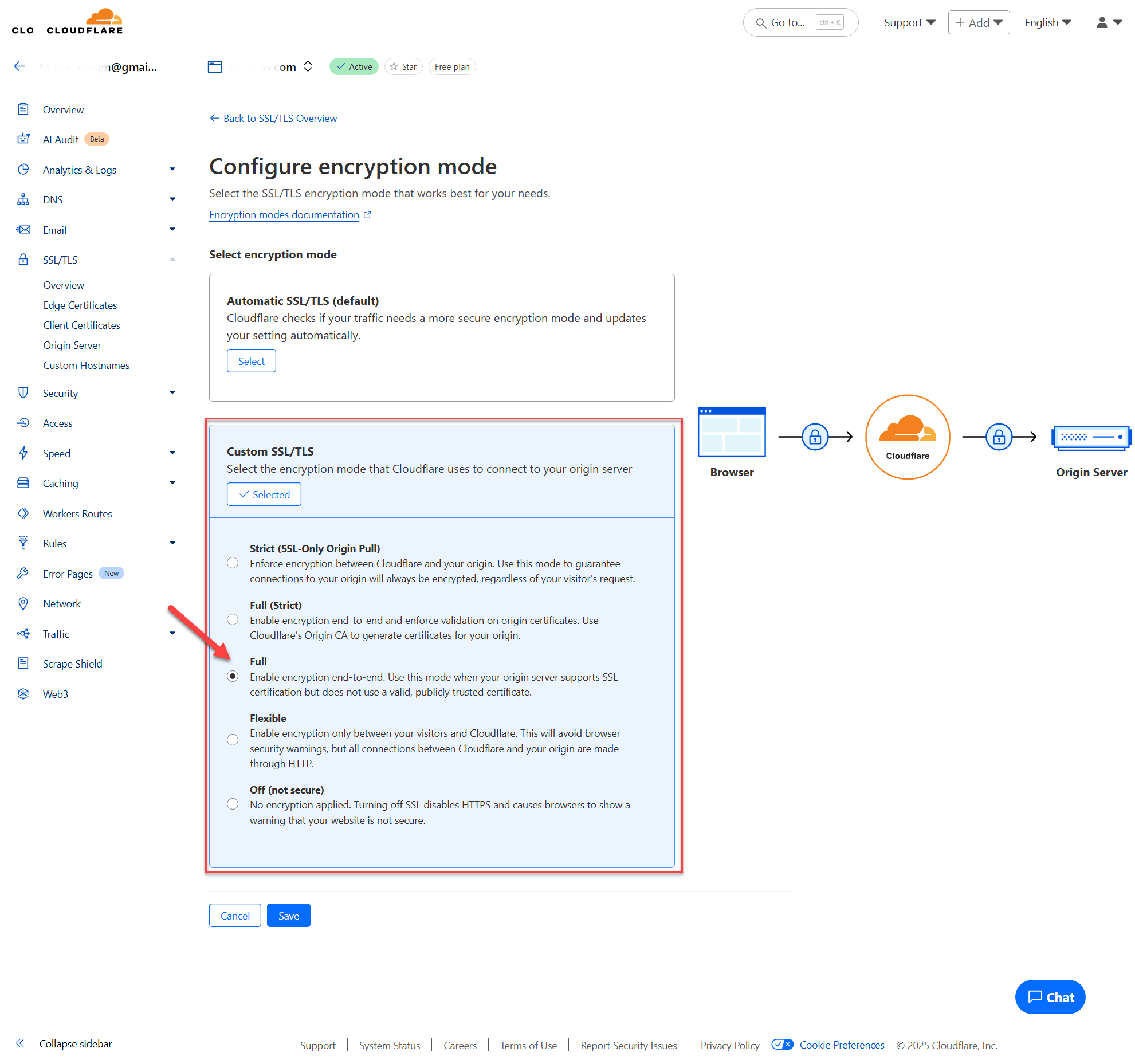Open Report Security Issues footer link

pos(629,1045)
